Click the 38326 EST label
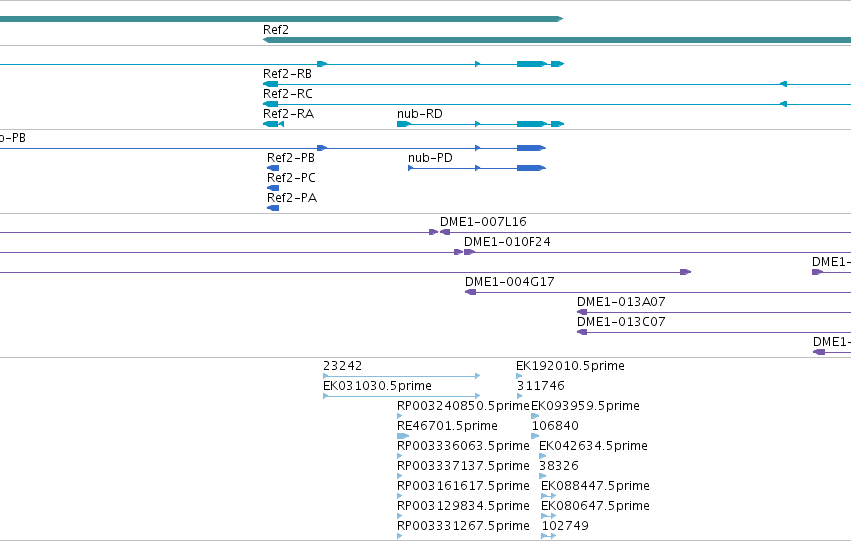This screenshot has height=541, width=851. 559,467
